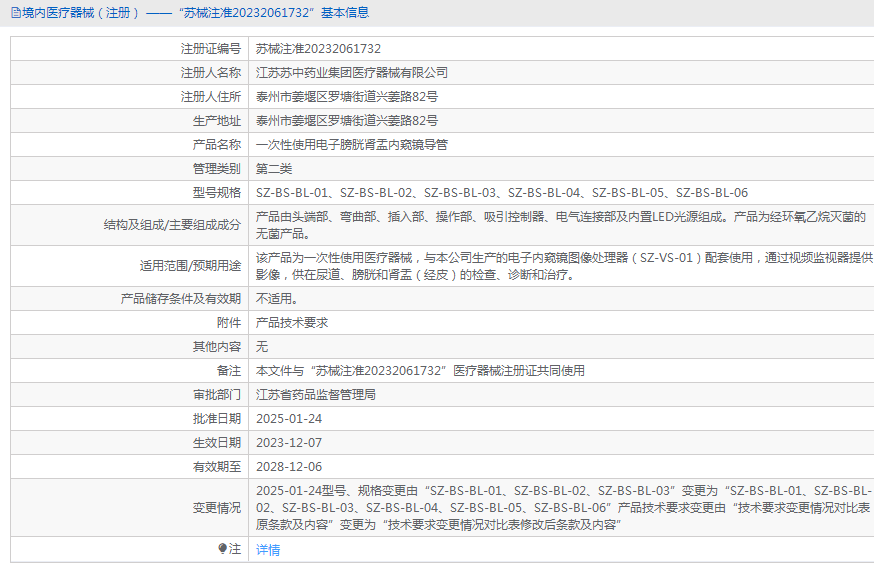Select the 管理类别 value 第二类
This screenshot has width=874, height=563.
(x=274, y=169)
